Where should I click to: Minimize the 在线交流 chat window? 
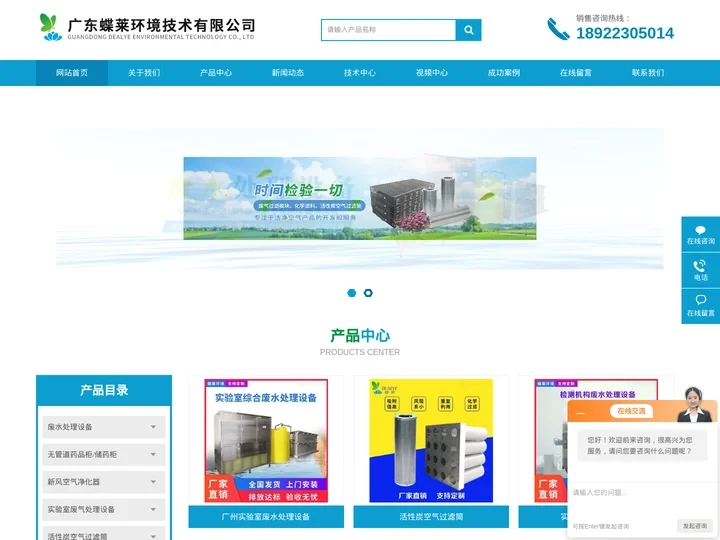tap(580, 413)
